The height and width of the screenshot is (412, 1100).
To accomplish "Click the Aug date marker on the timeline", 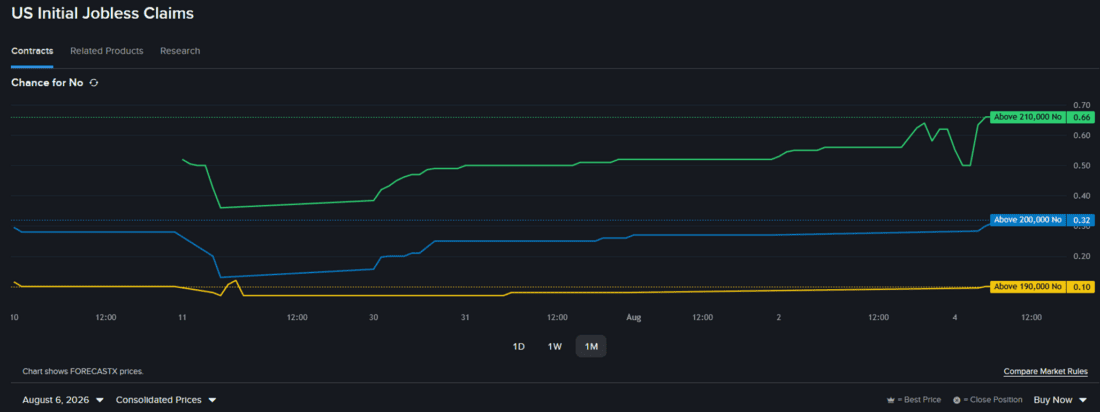I will (x=633, y=317).
